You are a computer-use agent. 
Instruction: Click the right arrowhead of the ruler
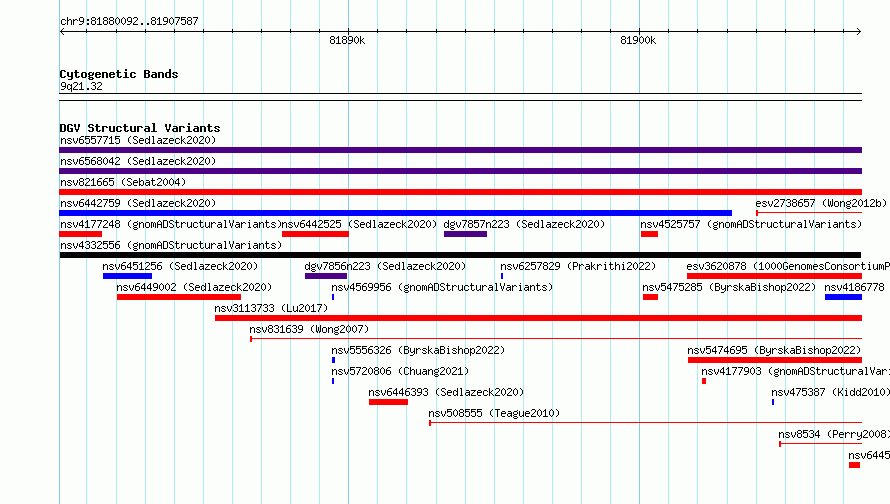[x=859, y=31]
